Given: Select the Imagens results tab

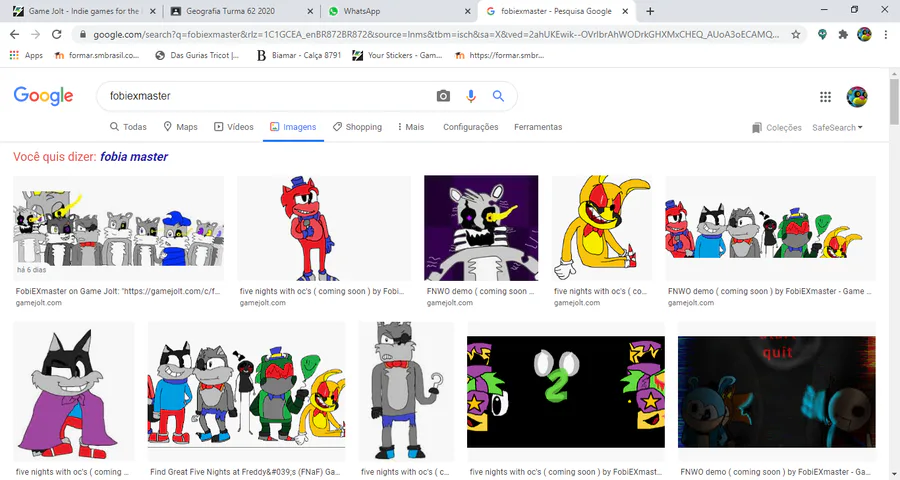Looking at the screenshot, I should pos(293,127).
